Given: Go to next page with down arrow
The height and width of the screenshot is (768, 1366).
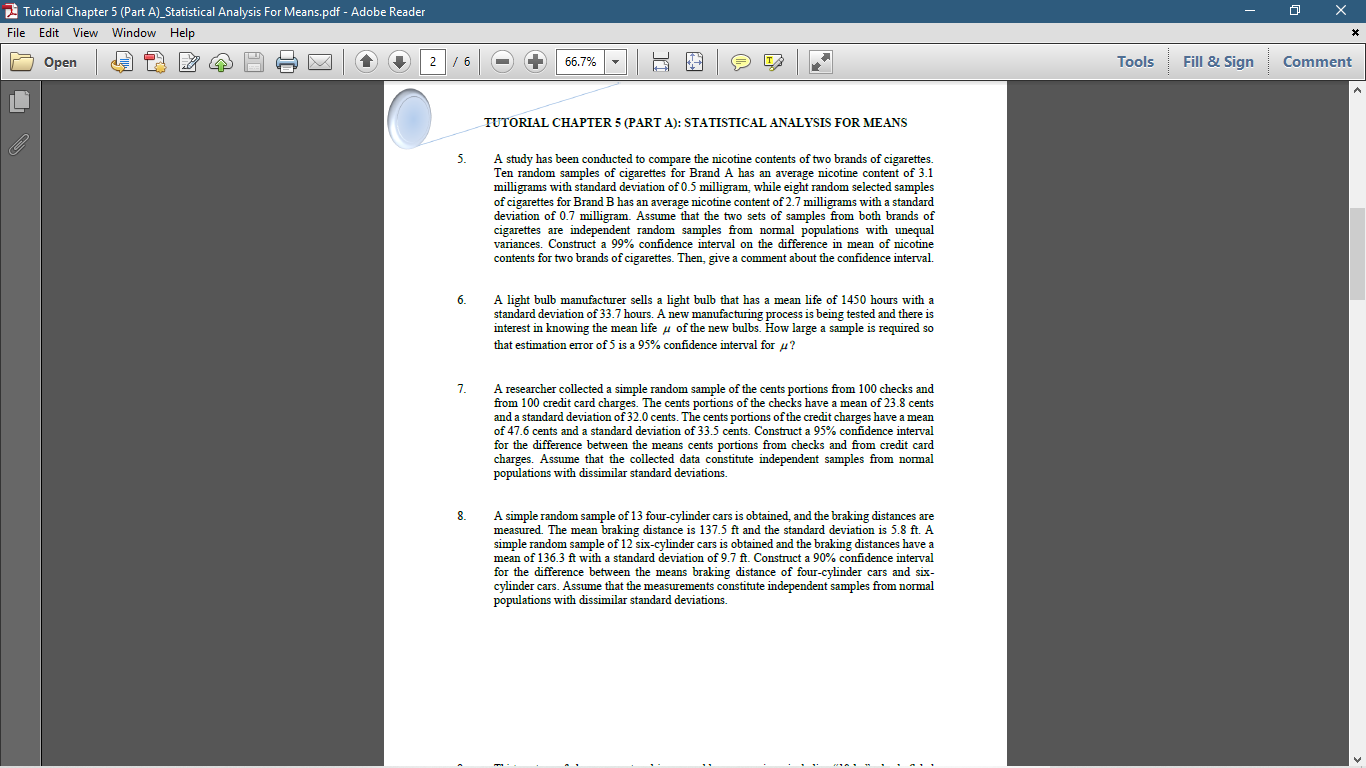Looking at the screenshot, I should coord(399,62).
